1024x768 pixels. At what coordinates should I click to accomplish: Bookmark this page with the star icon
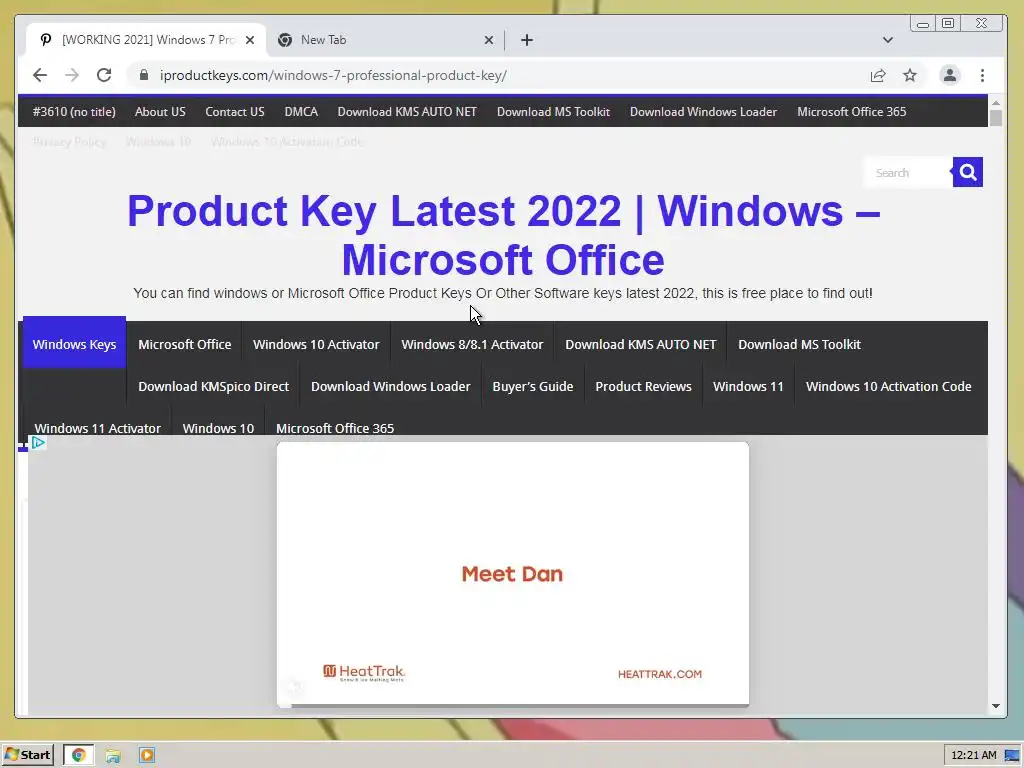coord(910,75)
